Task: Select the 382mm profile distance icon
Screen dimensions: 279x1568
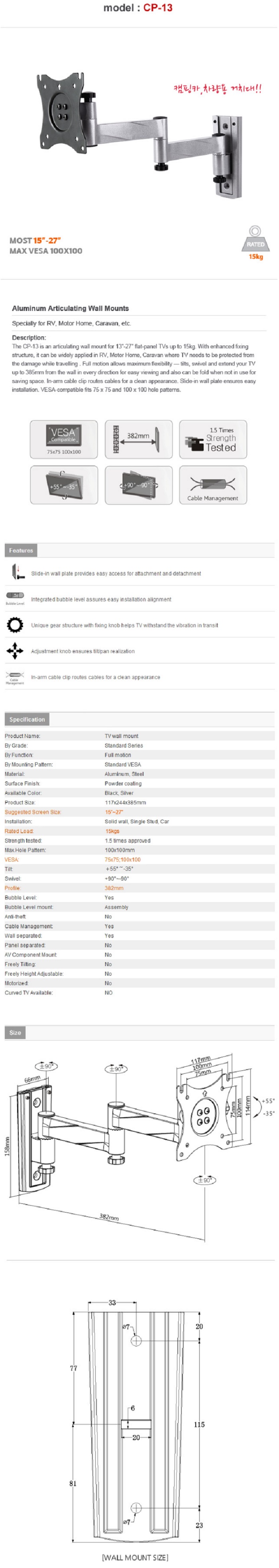Action: [x=139, y=439]
